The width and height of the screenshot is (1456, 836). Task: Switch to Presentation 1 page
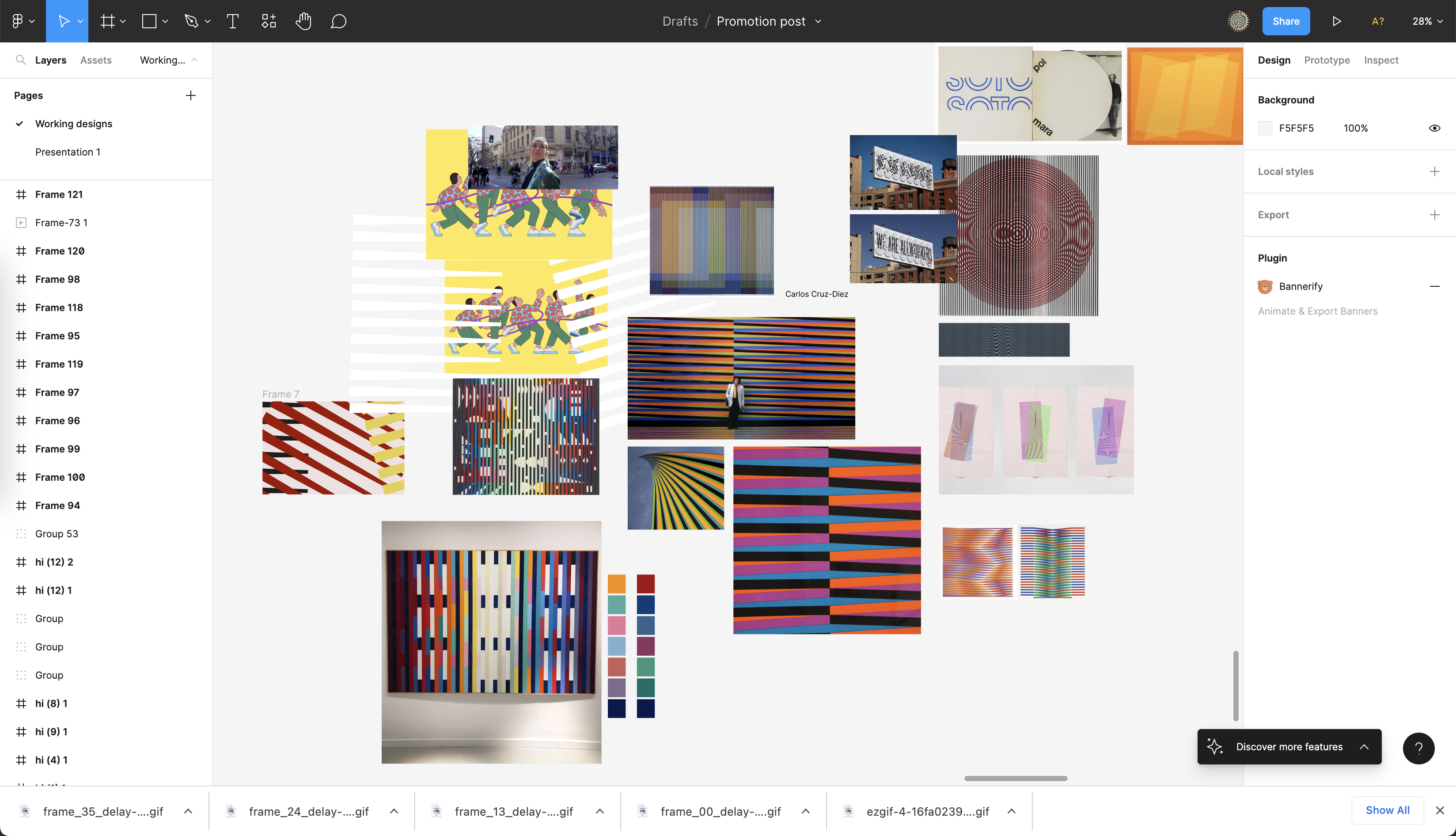tap(68, 152)
